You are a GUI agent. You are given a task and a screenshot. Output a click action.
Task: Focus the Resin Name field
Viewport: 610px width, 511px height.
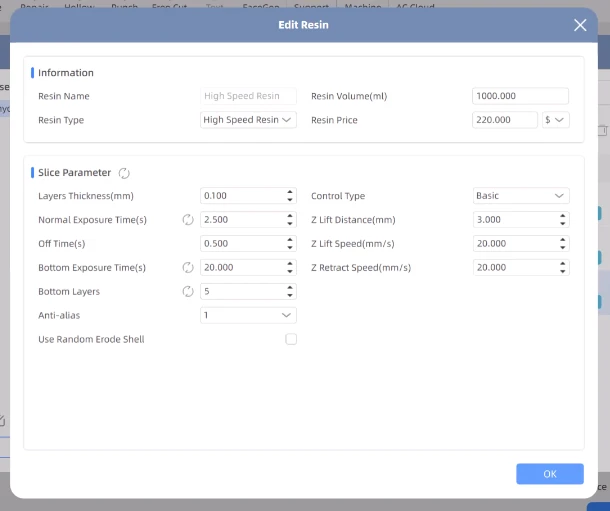point(248,96)
